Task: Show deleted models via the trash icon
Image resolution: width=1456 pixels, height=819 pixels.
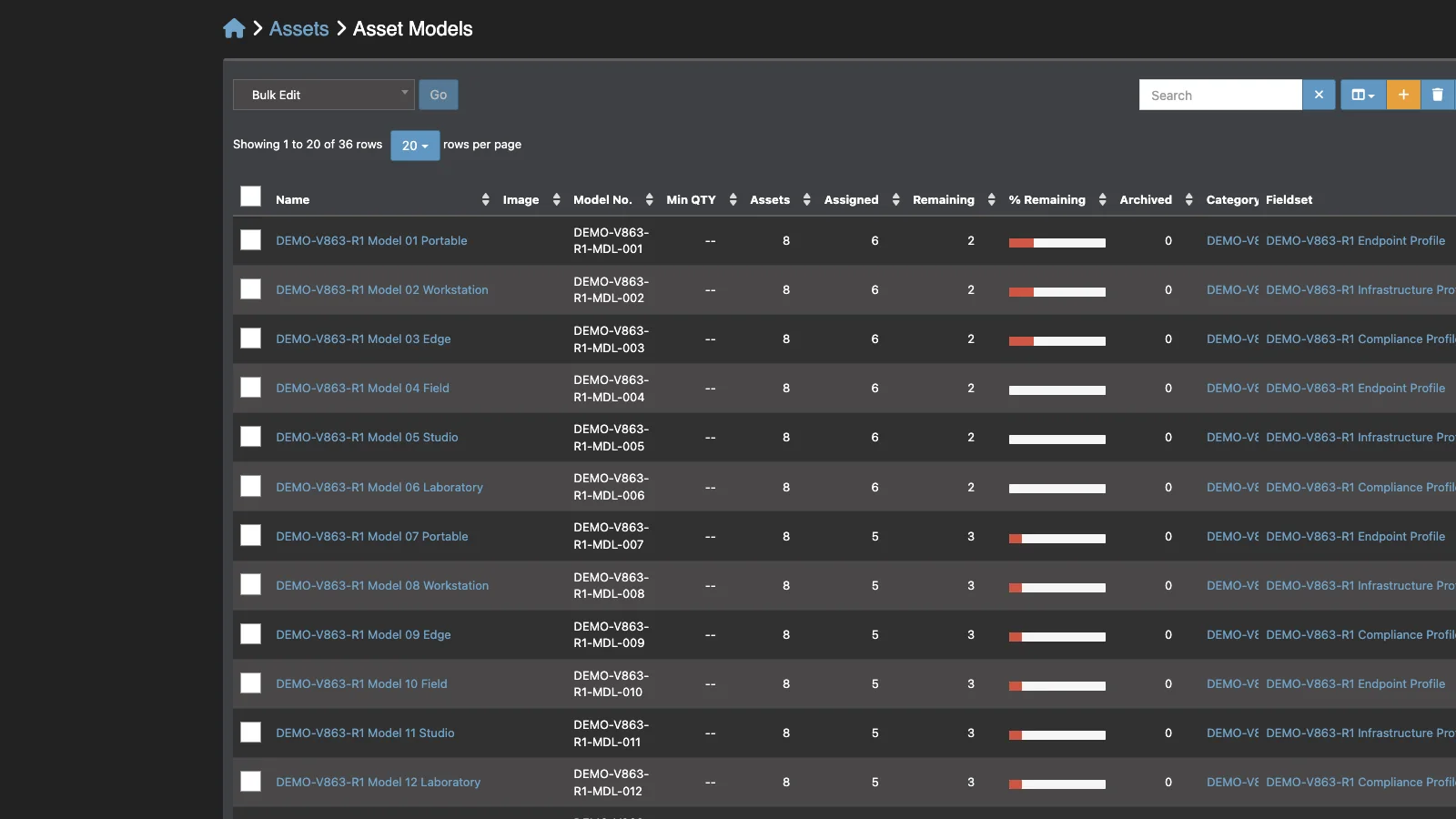Action: click(x=1438, y=95)
